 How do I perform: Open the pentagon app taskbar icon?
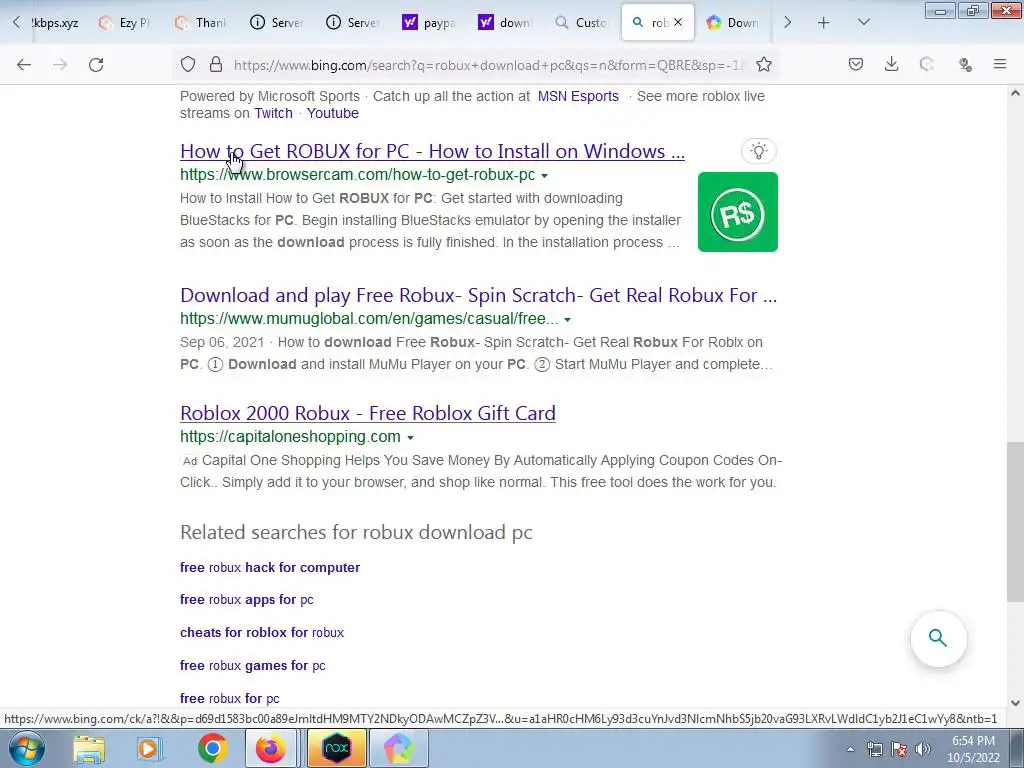pos(398,748)
